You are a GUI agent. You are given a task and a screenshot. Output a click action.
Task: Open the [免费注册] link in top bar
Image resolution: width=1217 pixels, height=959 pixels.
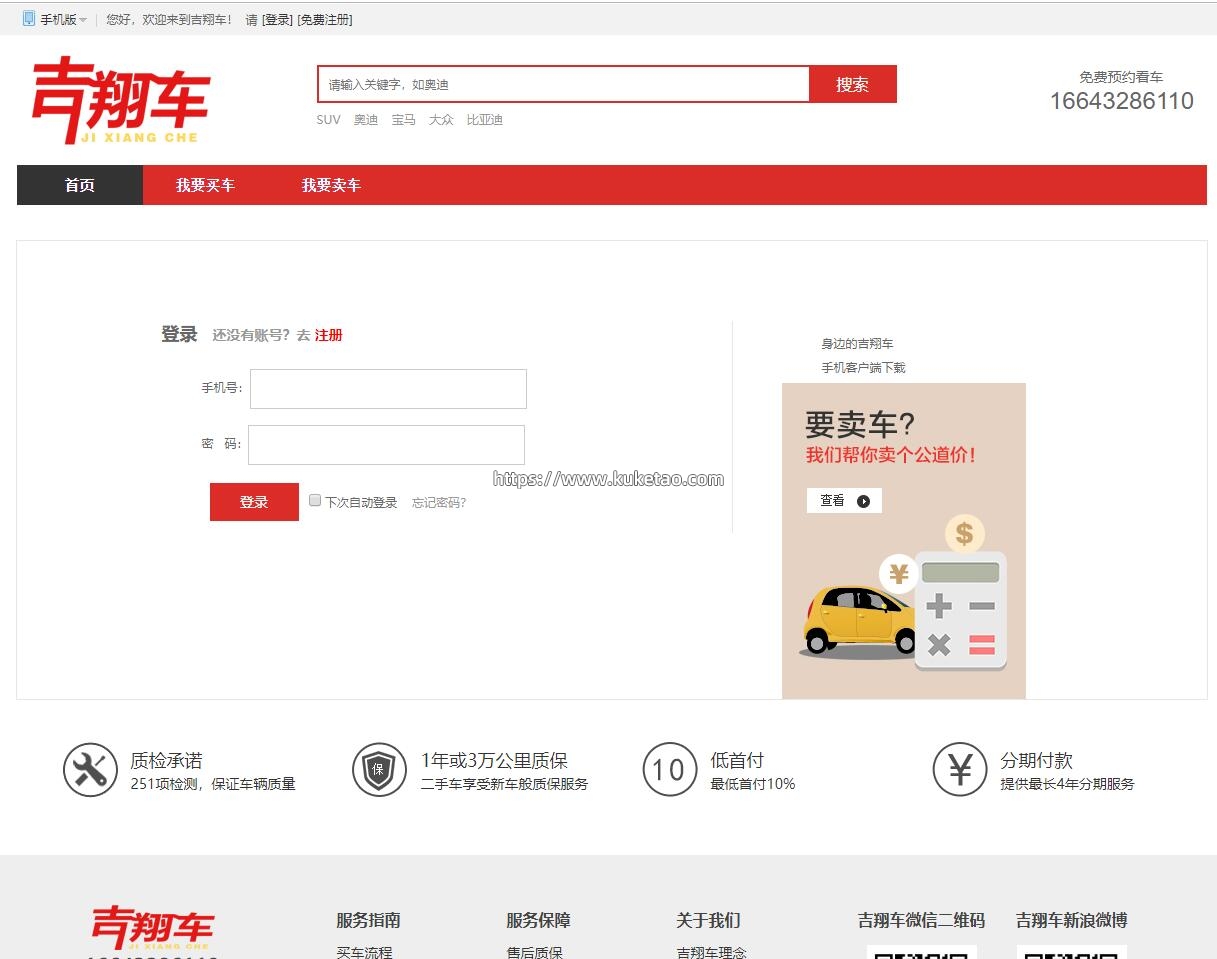325,20
